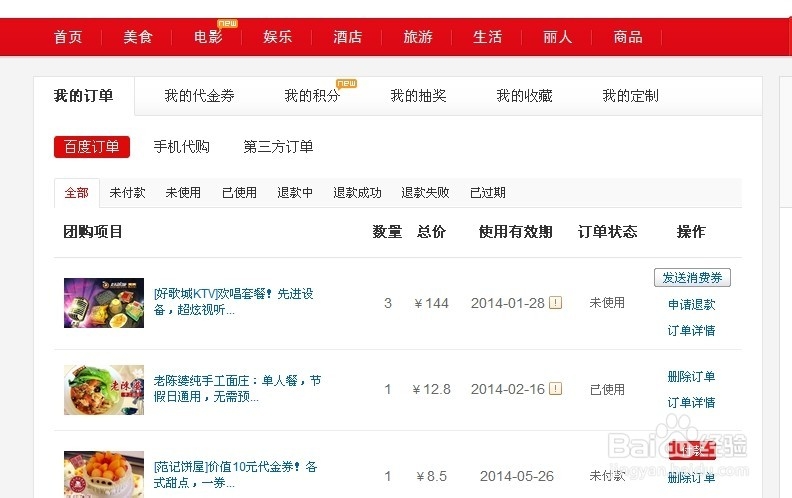
Task: Open the 电影 category in the red bar
Action: pos(208,37)
